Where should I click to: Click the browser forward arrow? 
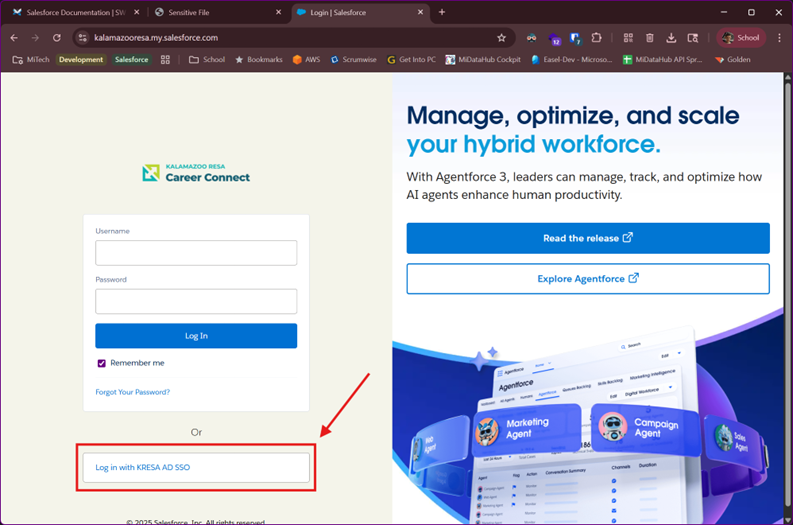pyautogui.click(x=35, y=38)
